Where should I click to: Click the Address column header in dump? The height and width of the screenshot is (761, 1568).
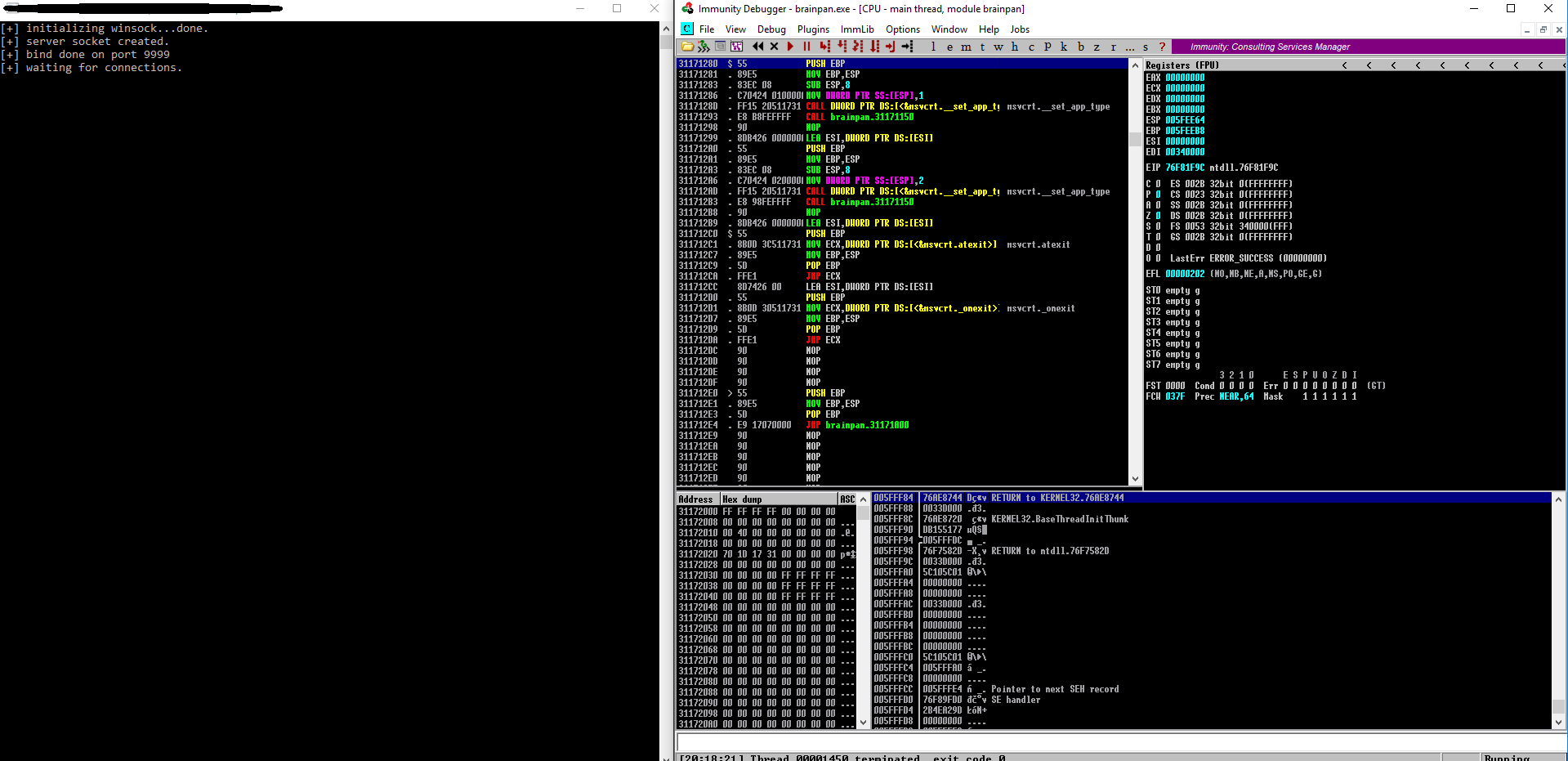click(696, 499)
